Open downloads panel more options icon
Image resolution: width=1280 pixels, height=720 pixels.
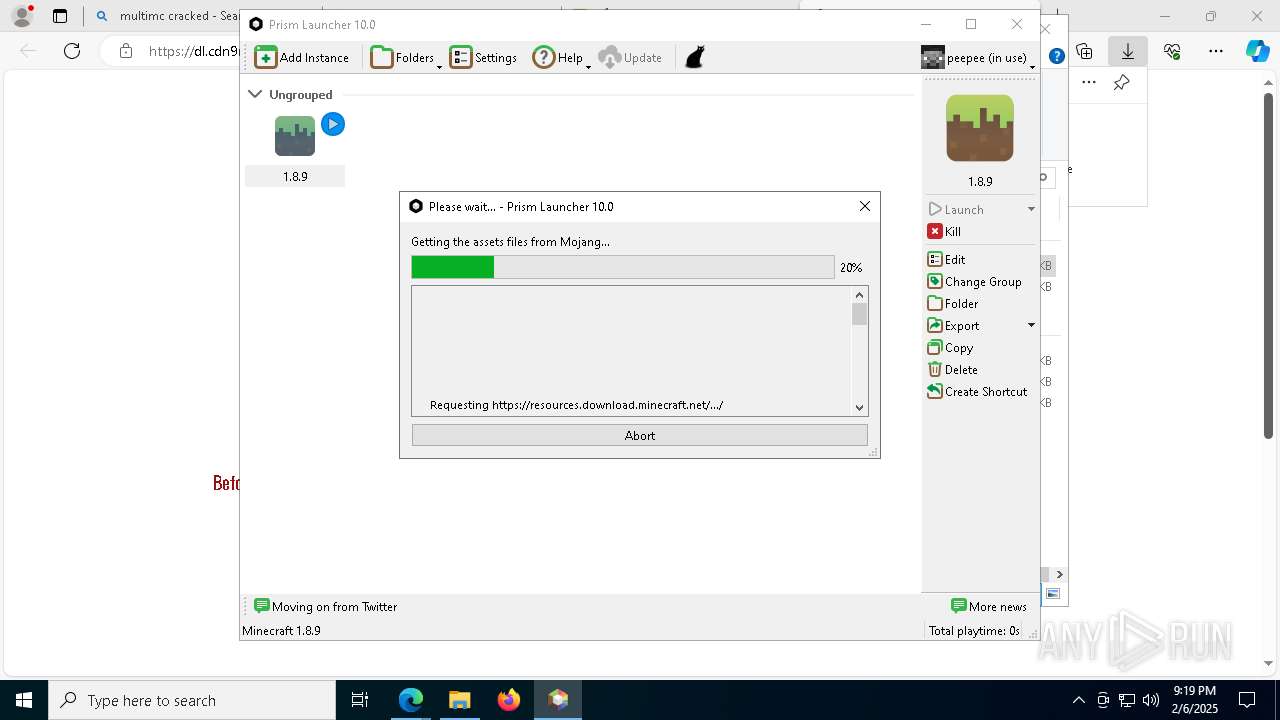click(x=1089, y=83)
